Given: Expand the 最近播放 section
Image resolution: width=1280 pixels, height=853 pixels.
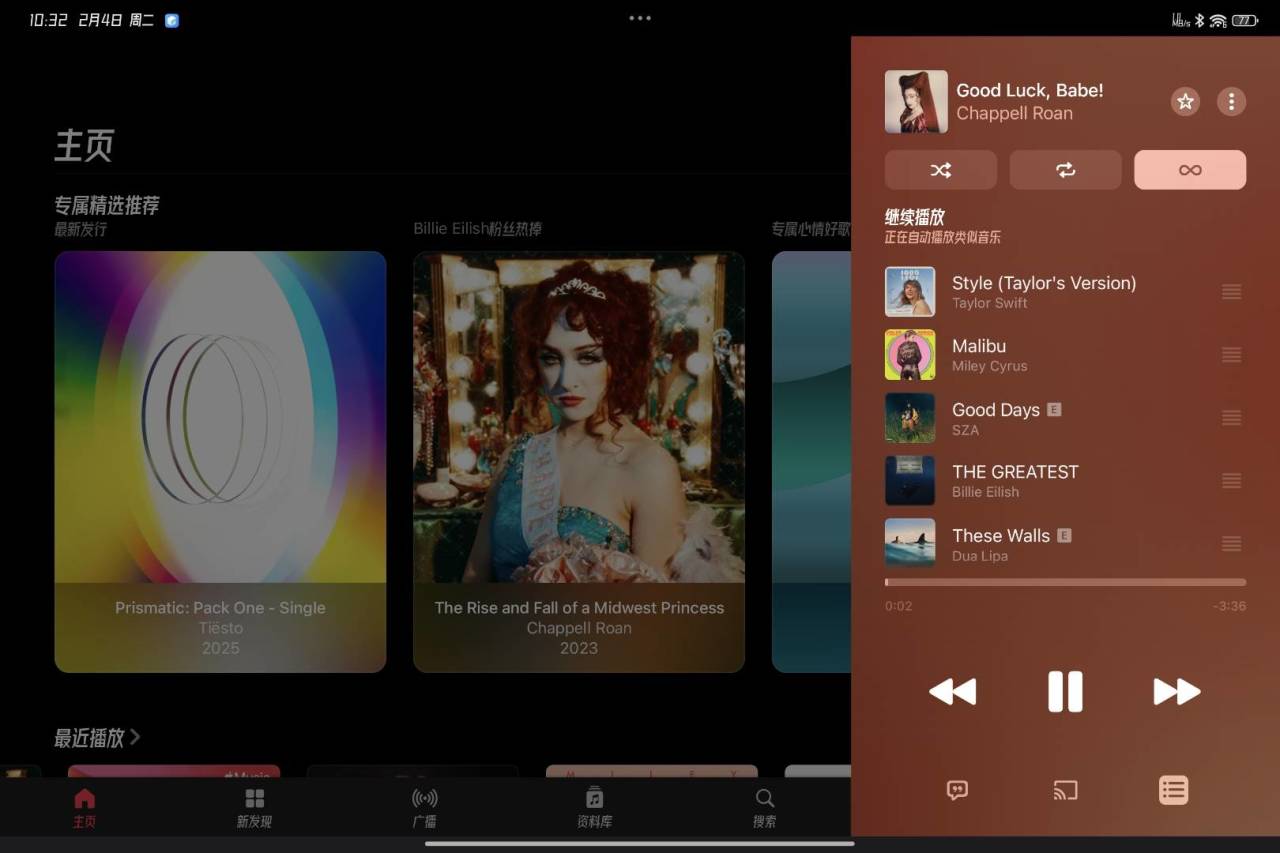Looking at the screenshot, I should 97,738.
